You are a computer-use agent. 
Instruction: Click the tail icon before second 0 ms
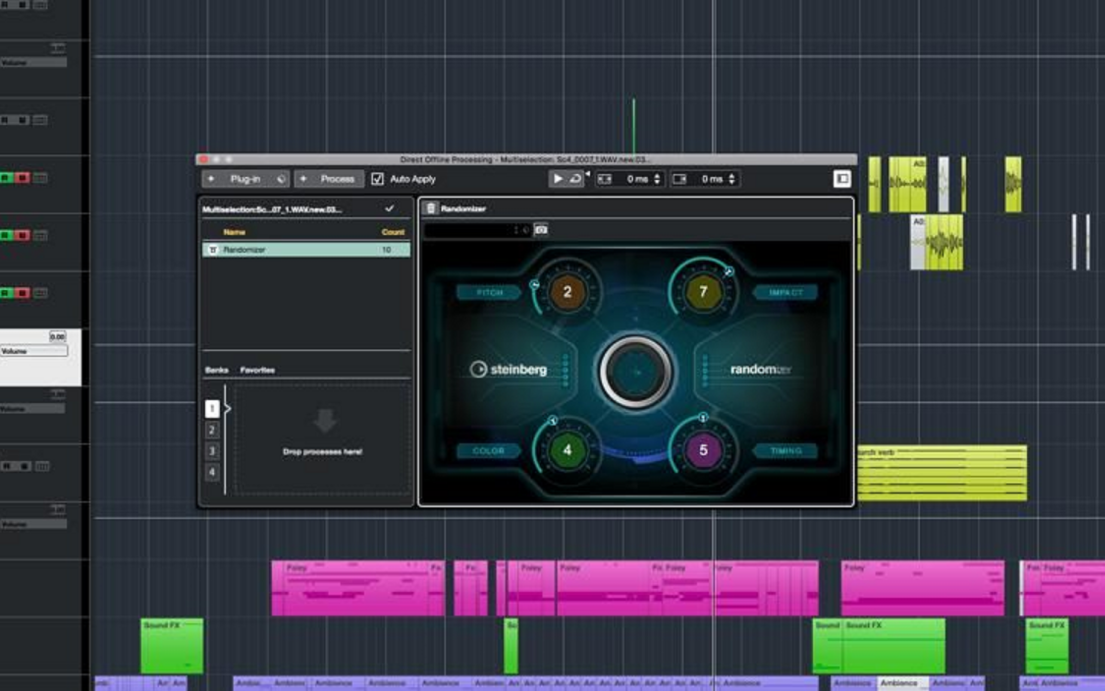coord(679,179)
